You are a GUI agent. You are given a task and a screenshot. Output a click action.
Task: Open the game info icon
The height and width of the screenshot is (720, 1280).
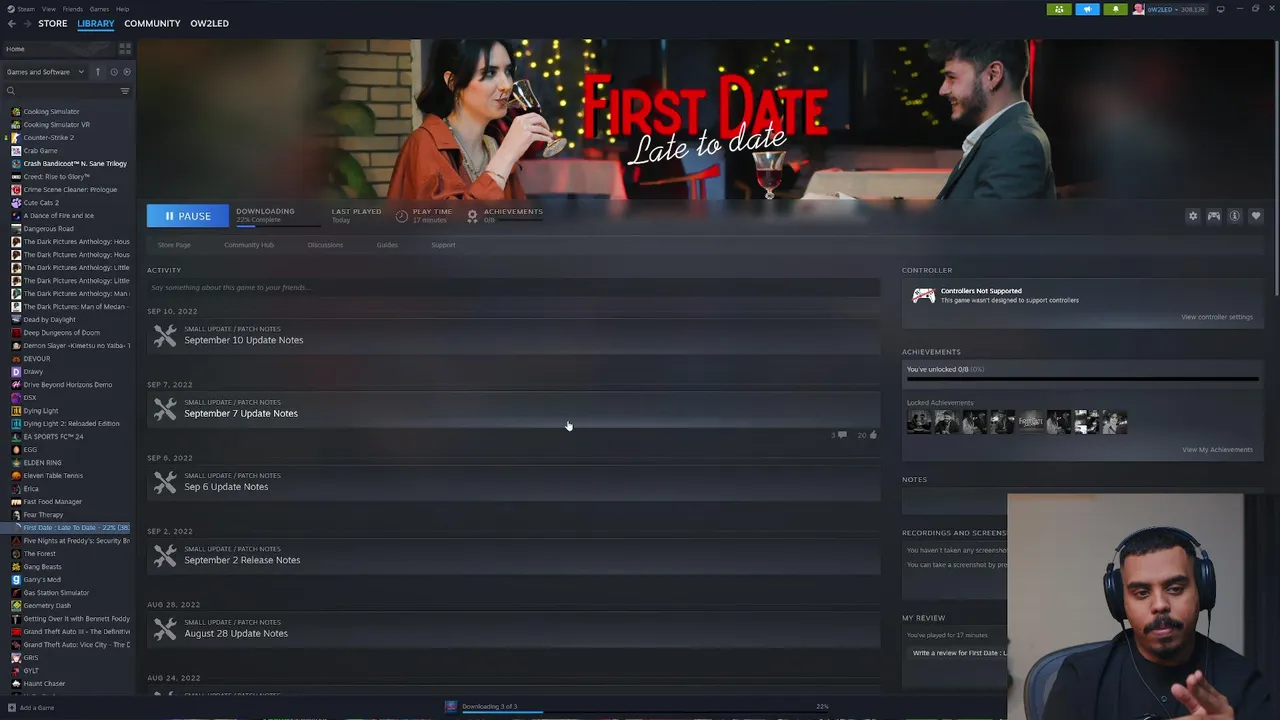click(1235, 216)
